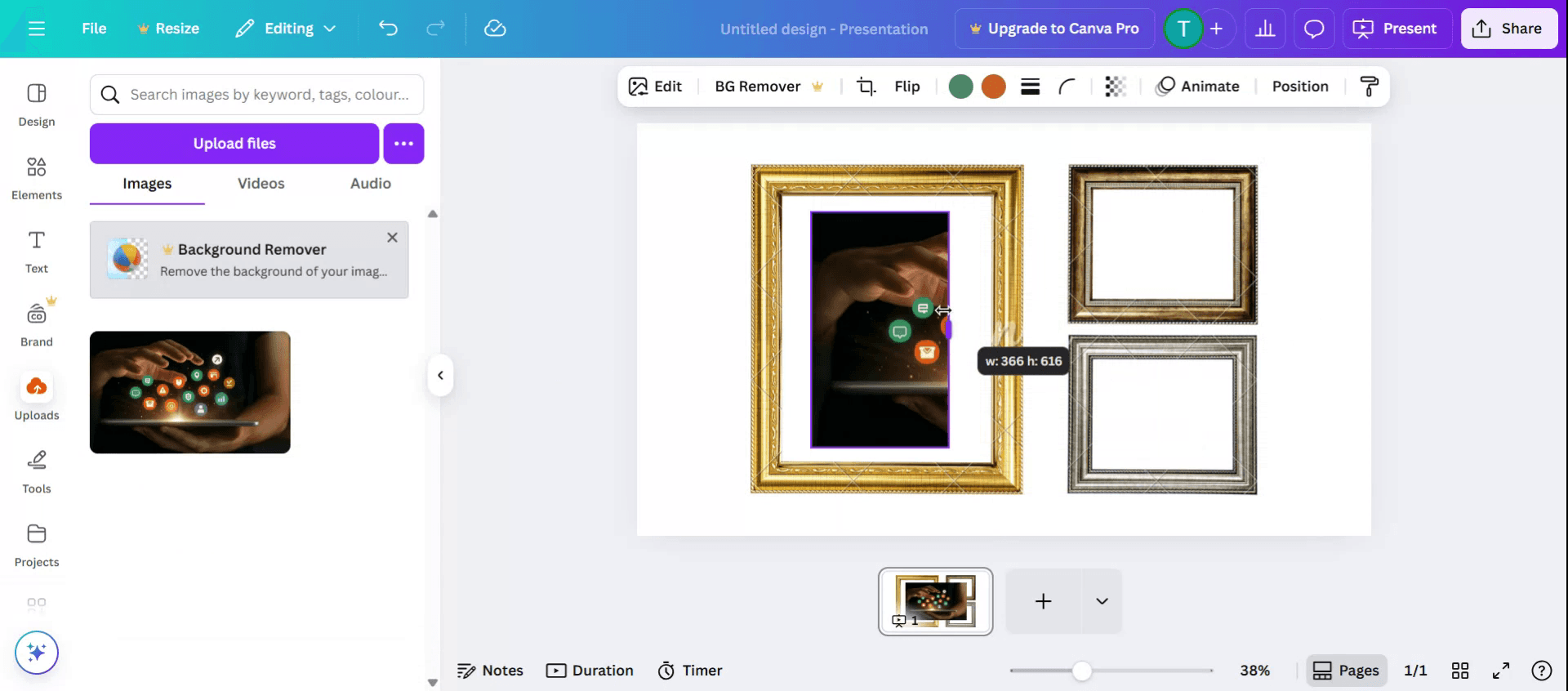Open the transparency checkerboard icon

(1115, 87)
